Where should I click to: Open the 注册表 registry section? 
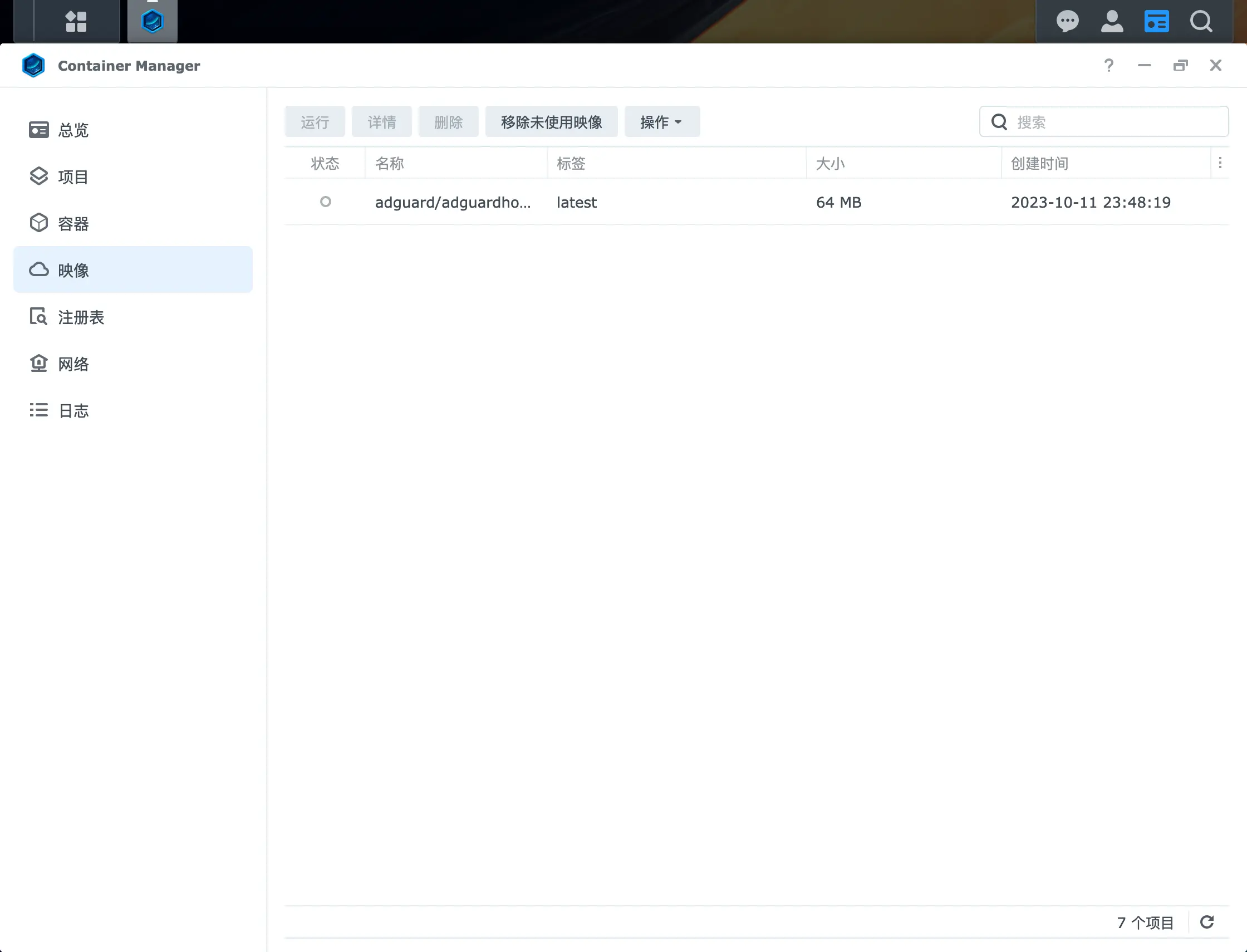click(x=132, y=317)
